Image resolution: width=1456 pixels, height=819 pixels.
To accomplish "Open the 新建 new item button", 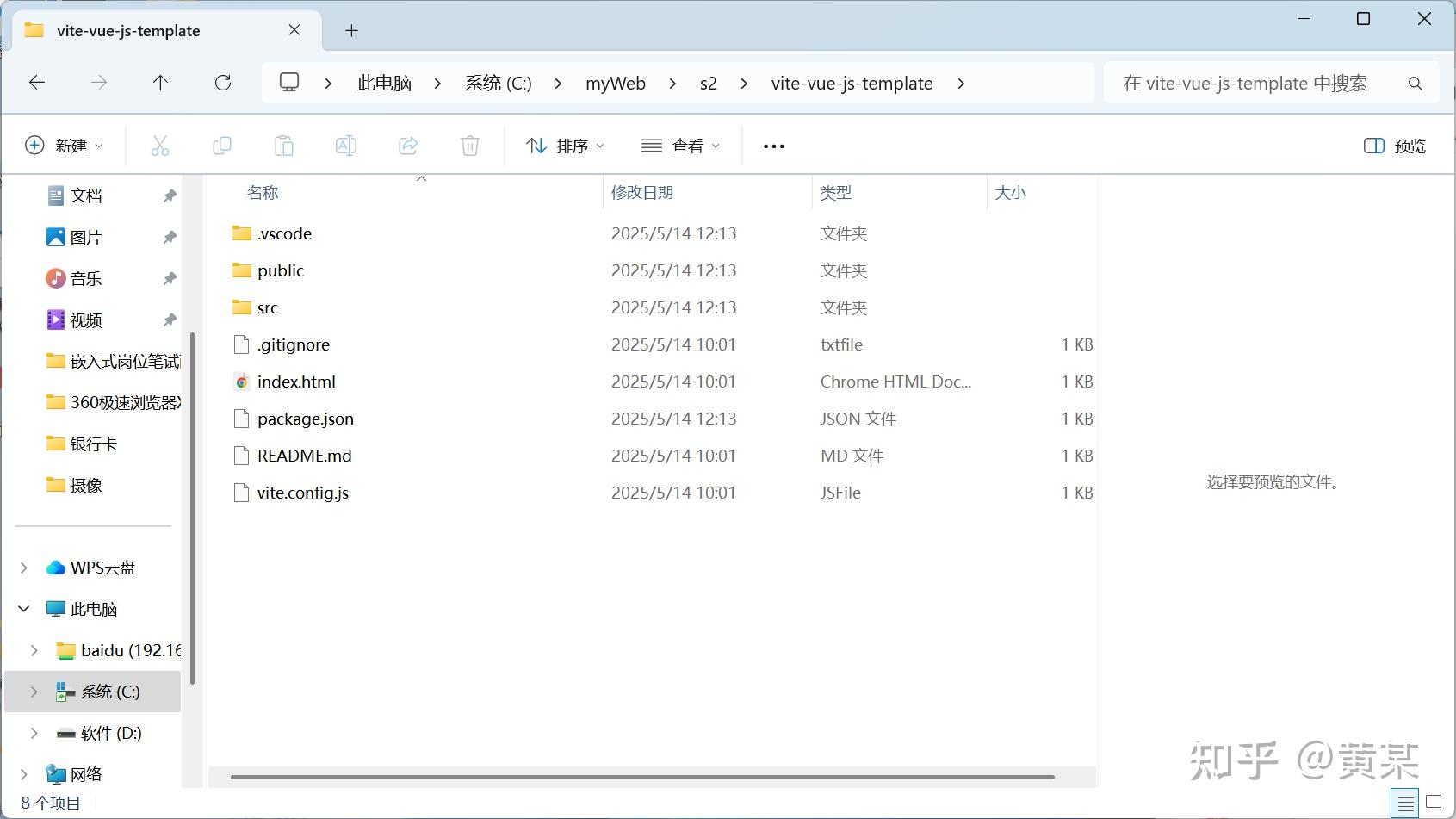I will point(65,145).
